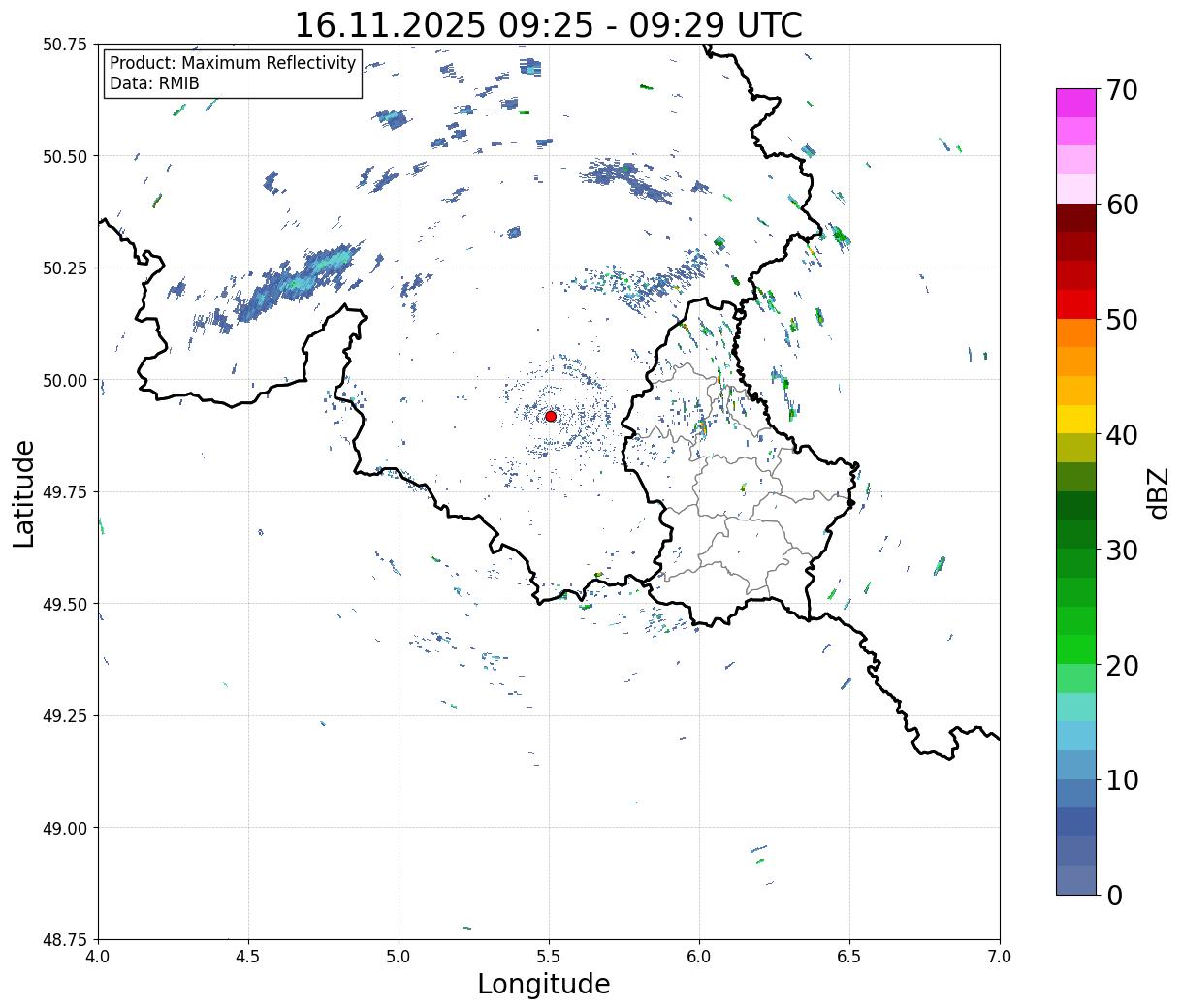This screenshot has width=1182, height=1008.
Task: Click latitude tick label 50.25
Action: (65, 268)
